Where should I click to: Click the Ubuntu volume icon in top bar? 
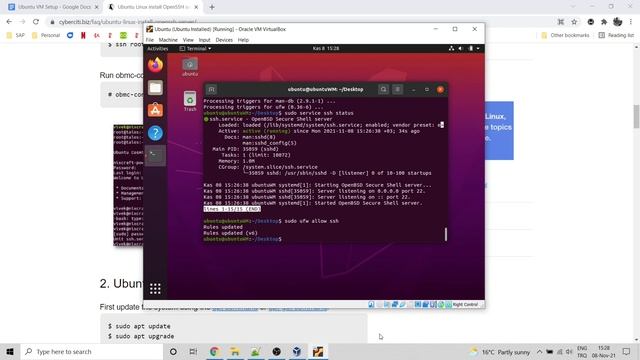click(x=460, y=48)
